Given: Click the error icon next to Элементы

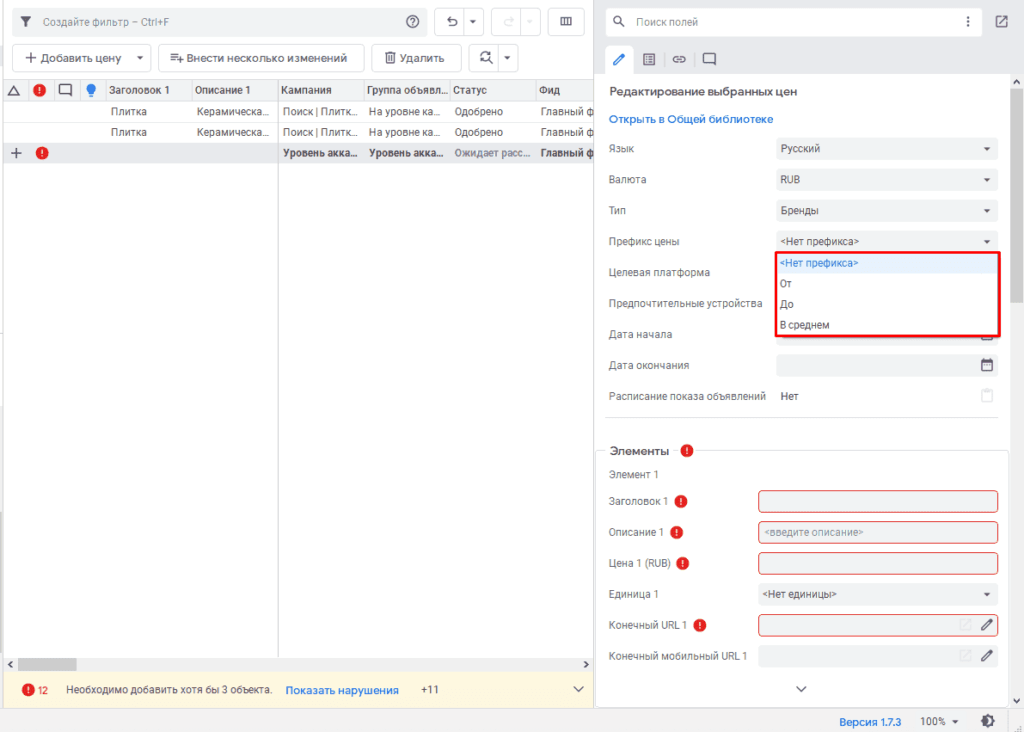Looking at the screenshot, I should point(686,451).
